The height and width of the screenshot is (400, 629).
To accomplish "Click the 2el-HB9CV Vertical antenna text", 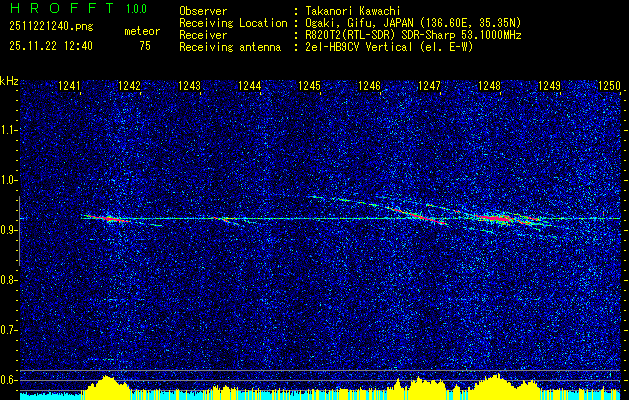I will click(389, 47).
